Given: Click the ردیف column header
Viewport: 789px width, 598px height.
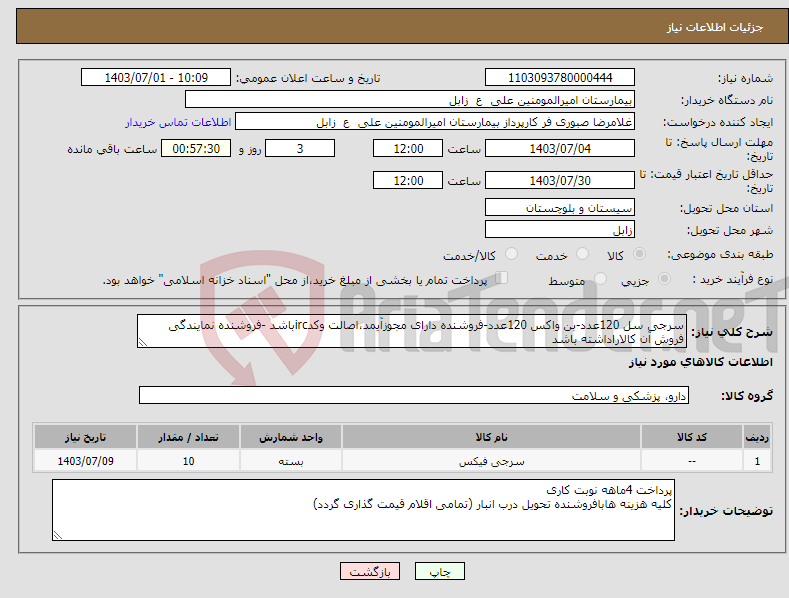Looking at the screenshot, I should coord(757,437).
